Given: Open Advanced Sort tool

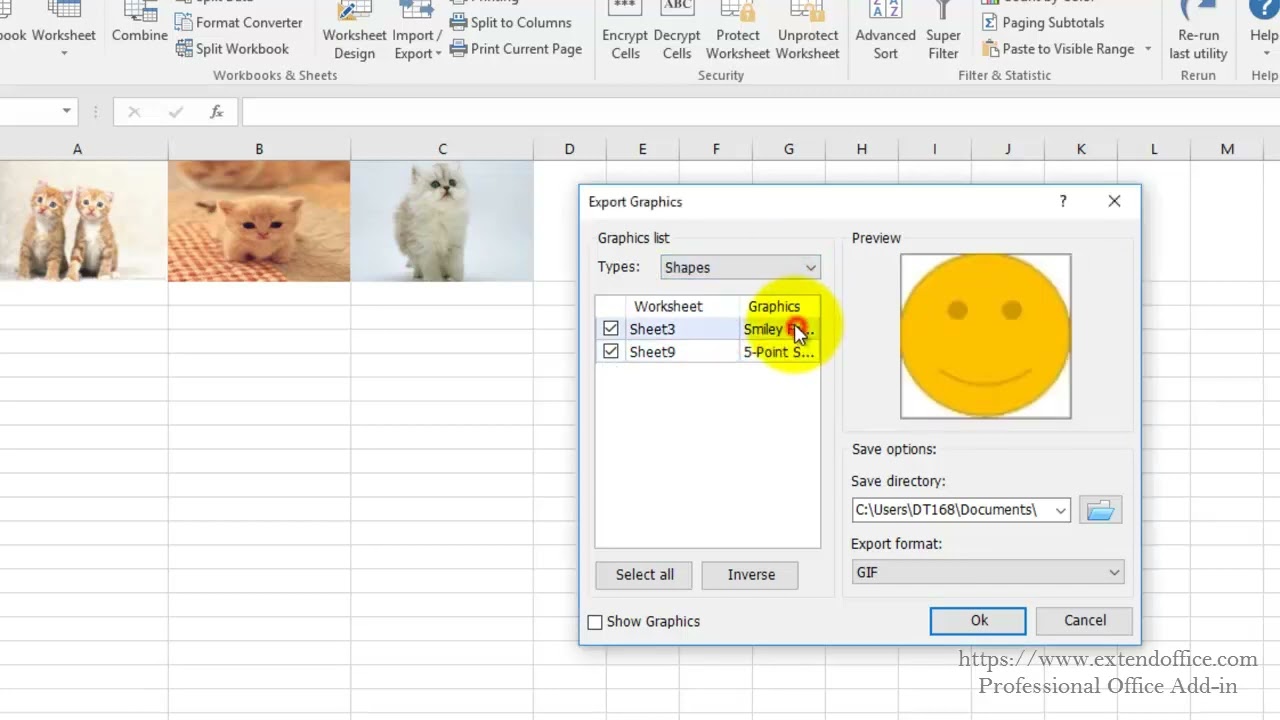Looking at the screenshot, I should [885, 32].
